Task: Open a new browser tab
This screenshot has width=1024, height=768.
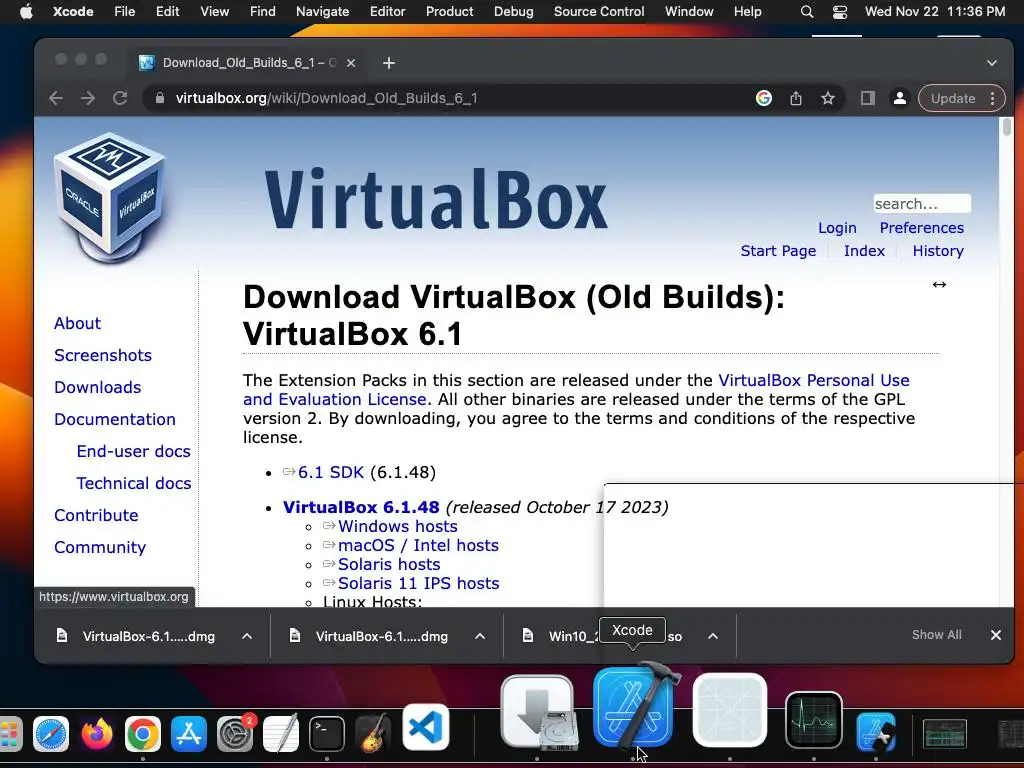Action: pyautogui.click(x=389, y=63)
